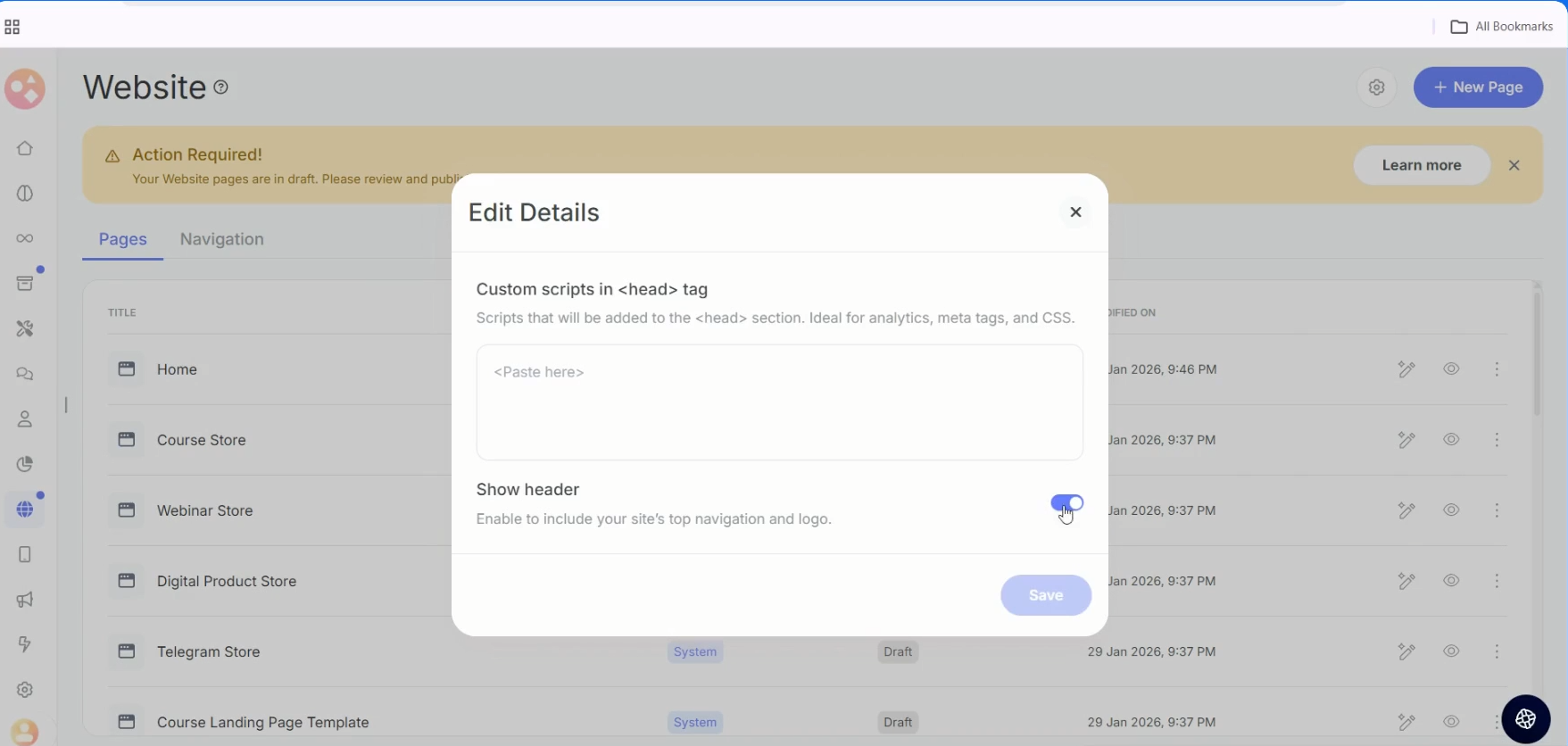
Task: Click the custom head scripts text field
Action: [x=779, y=402]
